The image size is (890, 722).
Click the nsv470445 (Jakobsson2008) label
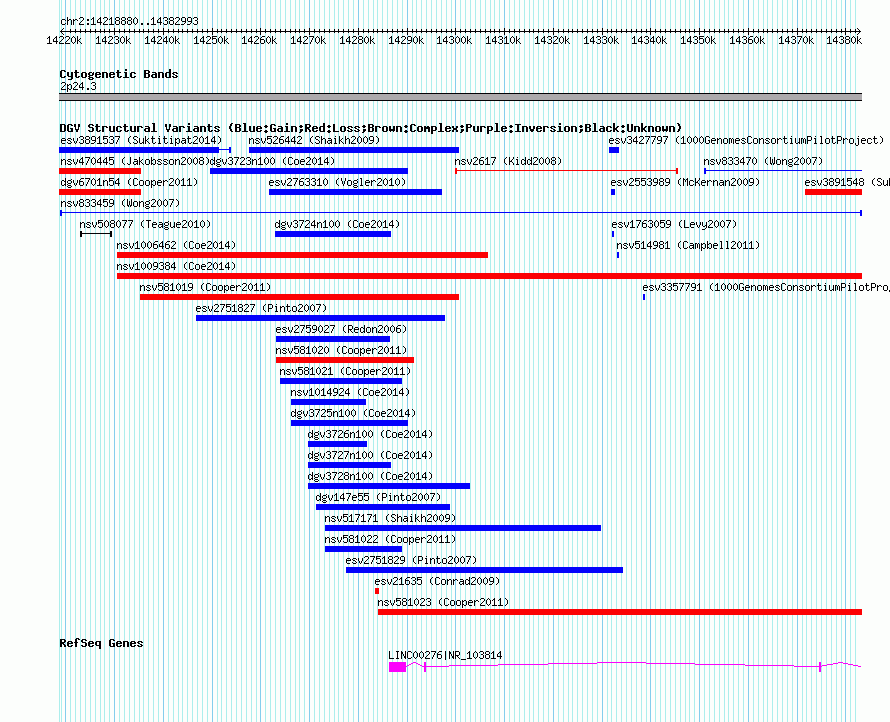pos(135,161)
